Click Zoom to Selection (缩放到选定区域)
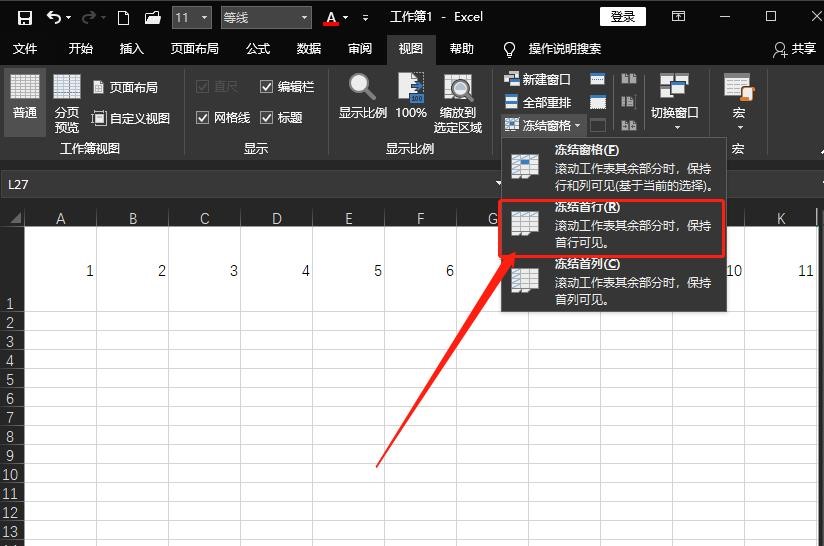824x546 pixels. 458,103
